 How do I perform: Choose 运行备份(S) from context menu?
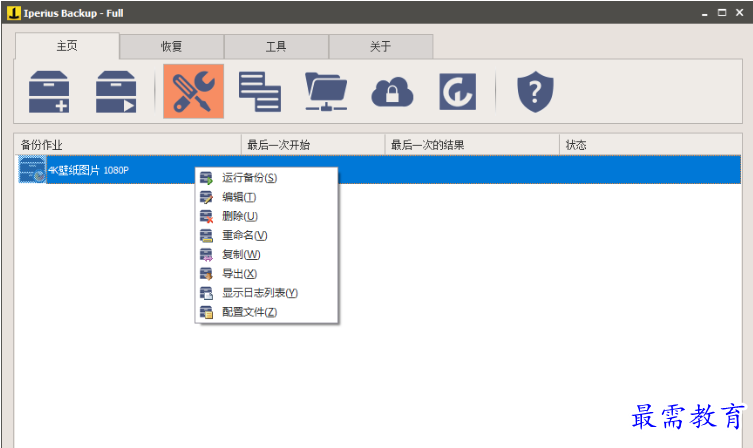pyautogui.click(x=267, y=178)
